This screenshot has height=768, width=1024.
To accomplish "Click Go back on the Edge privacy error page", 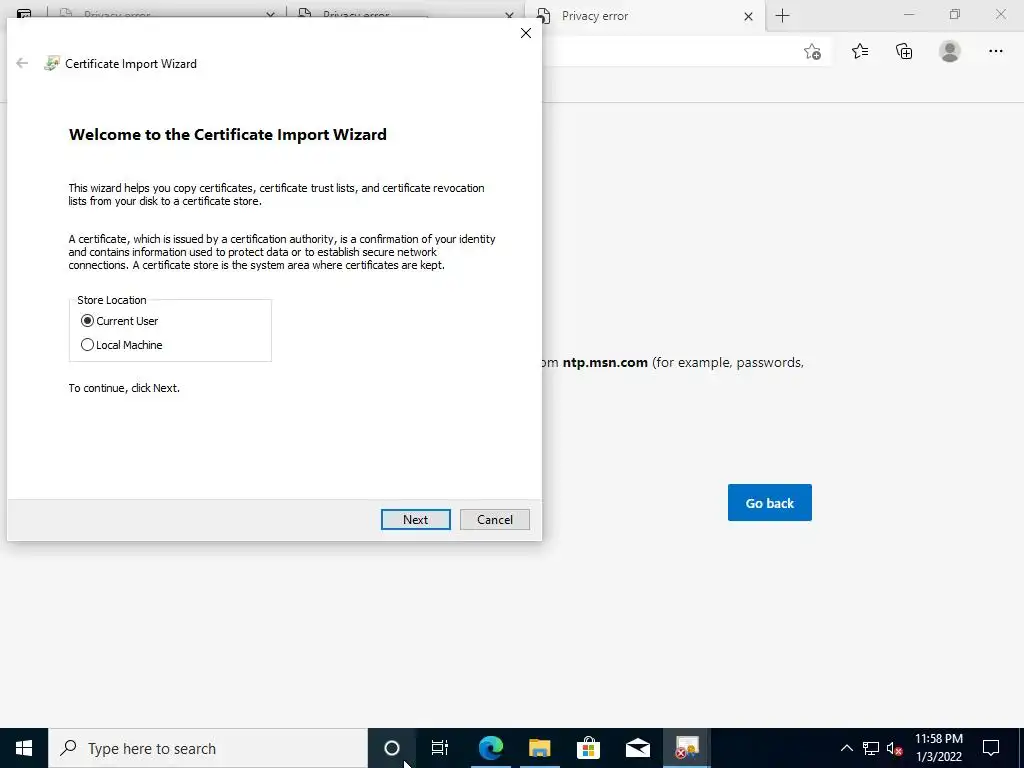I will tap(769, 503).
